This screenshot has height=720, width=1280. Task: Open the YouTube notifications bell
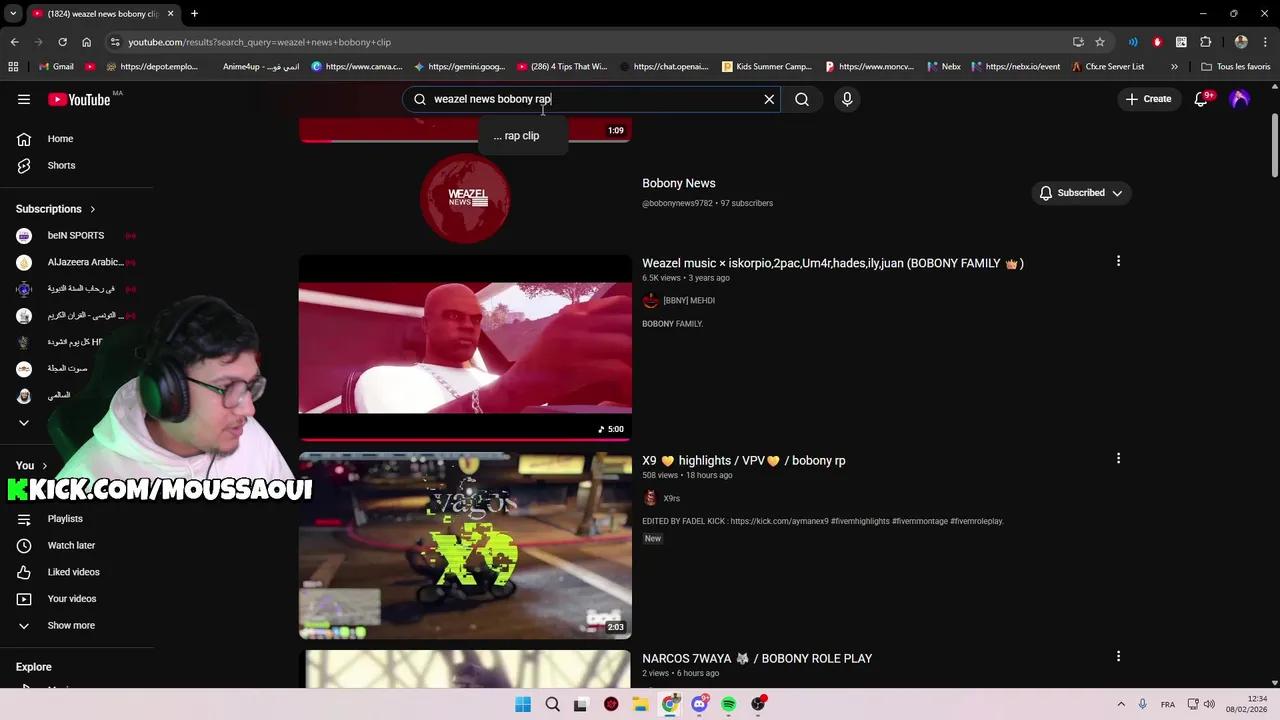tap(1201, 99)
